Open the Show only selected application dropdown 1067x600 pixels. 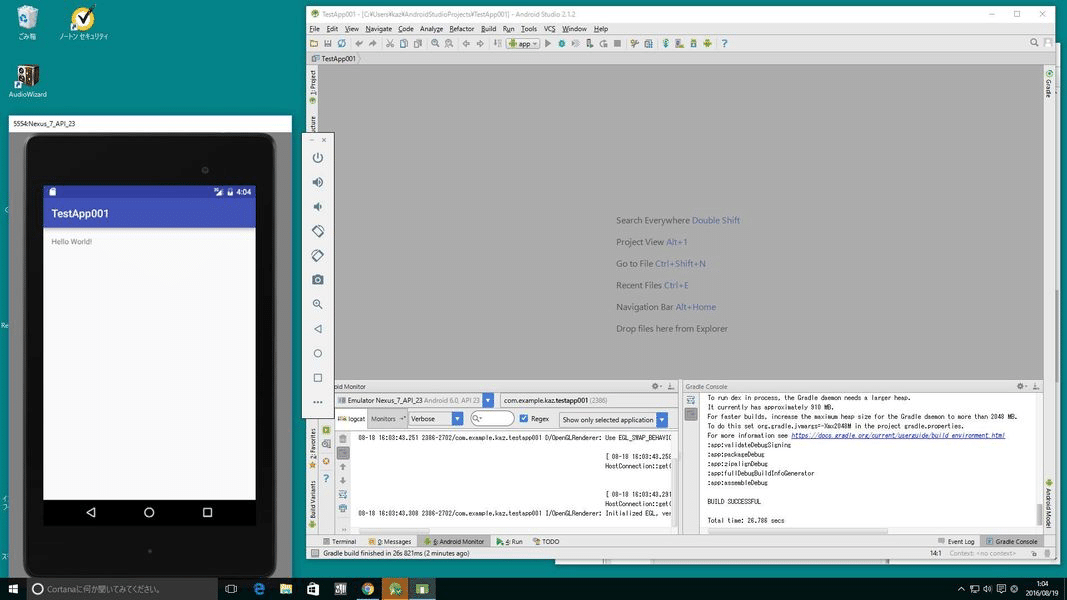614,420
